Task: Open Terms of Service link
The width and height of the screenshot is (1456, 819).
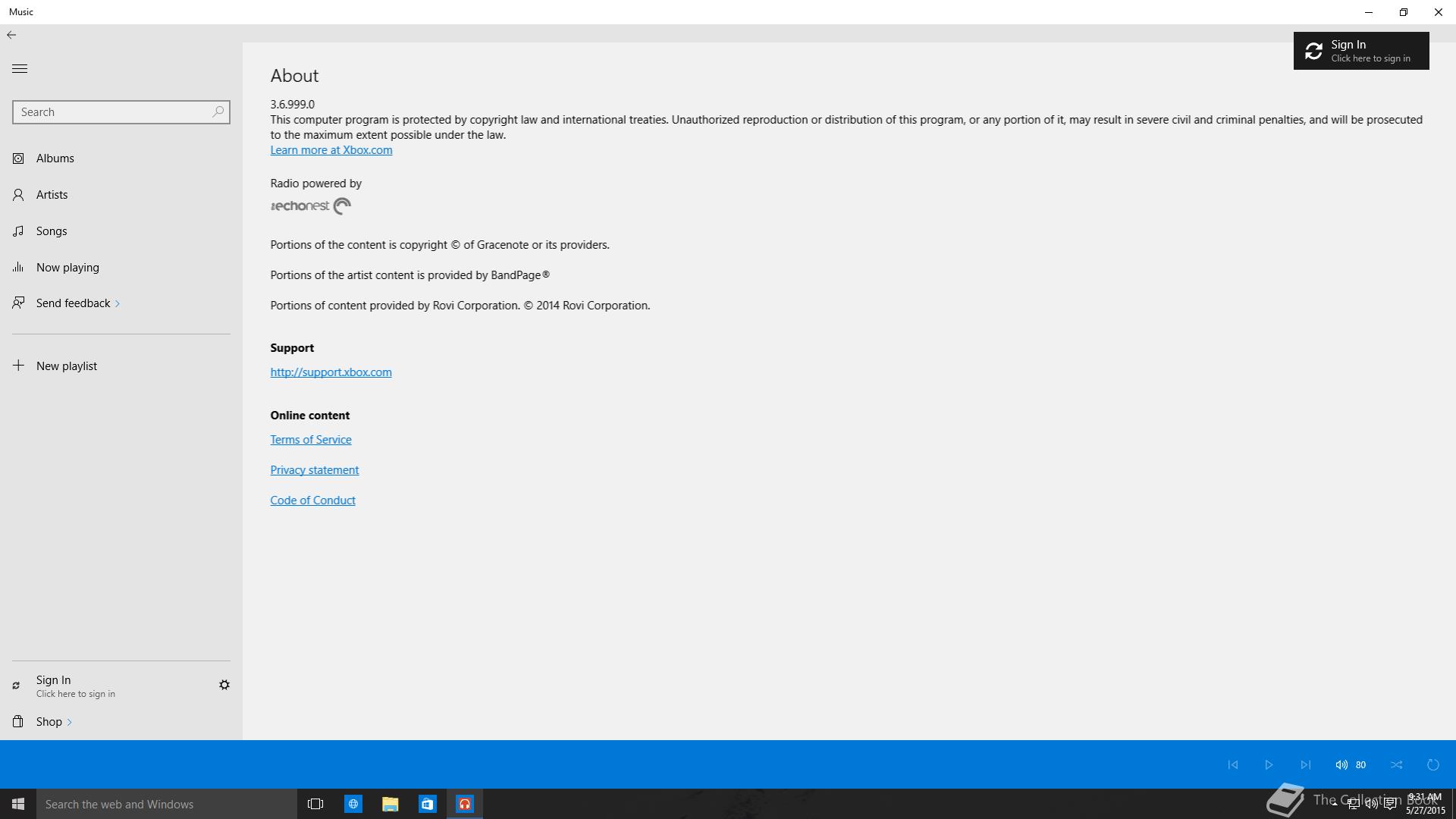Action: click(311, 440)
